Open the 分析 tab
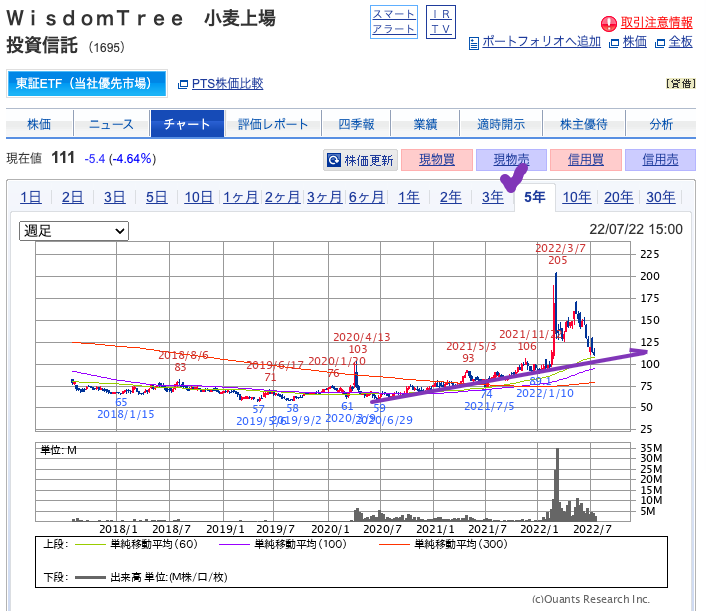 [661, 124]
